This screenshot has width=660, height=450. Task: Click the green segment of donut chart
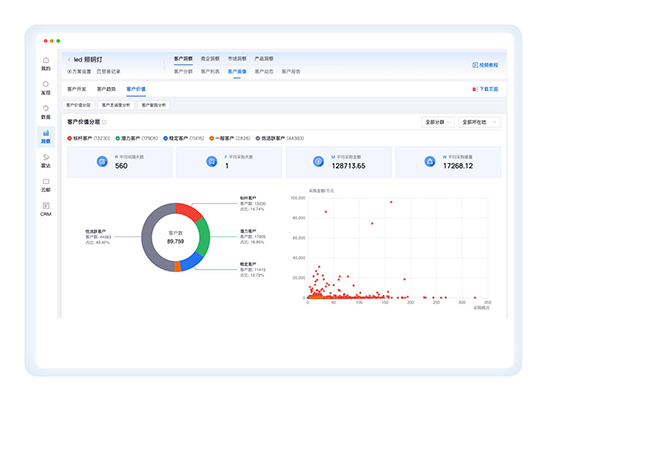coord(203,237)
